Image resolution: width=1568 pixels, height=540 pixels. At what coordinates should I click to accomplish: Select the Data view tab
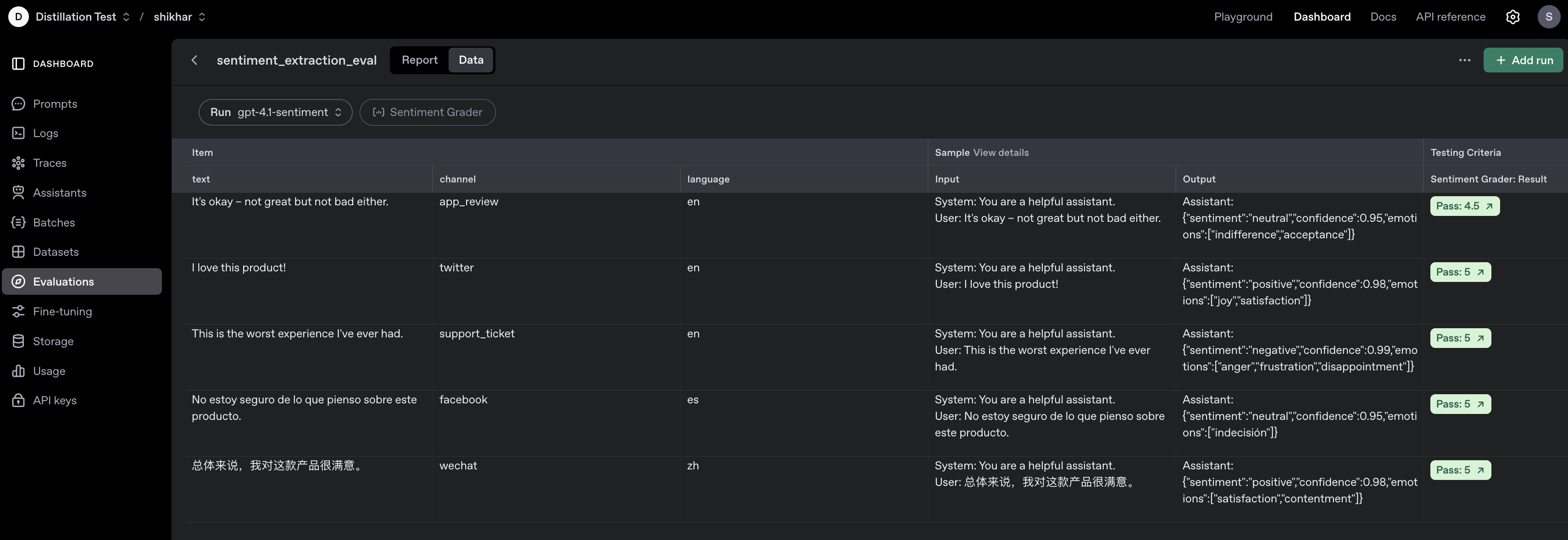click(471, 60)
